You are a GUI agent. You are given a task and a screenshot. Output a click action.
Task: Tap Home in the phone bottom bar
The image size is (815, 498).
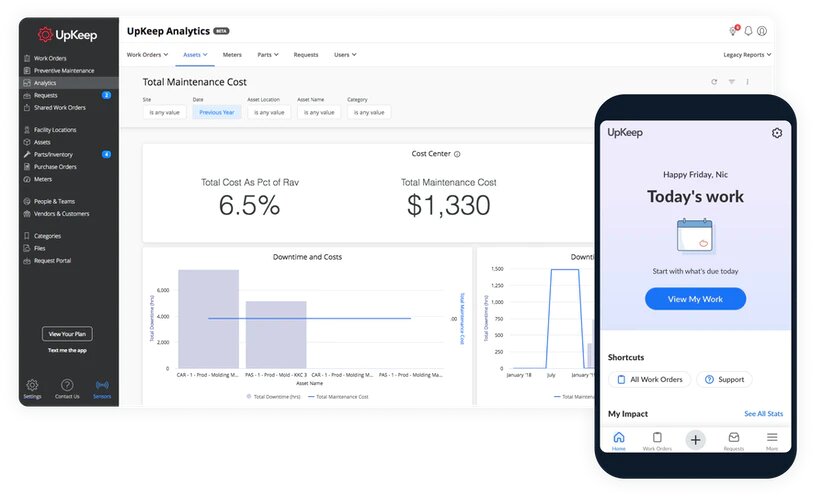[619, 441]
